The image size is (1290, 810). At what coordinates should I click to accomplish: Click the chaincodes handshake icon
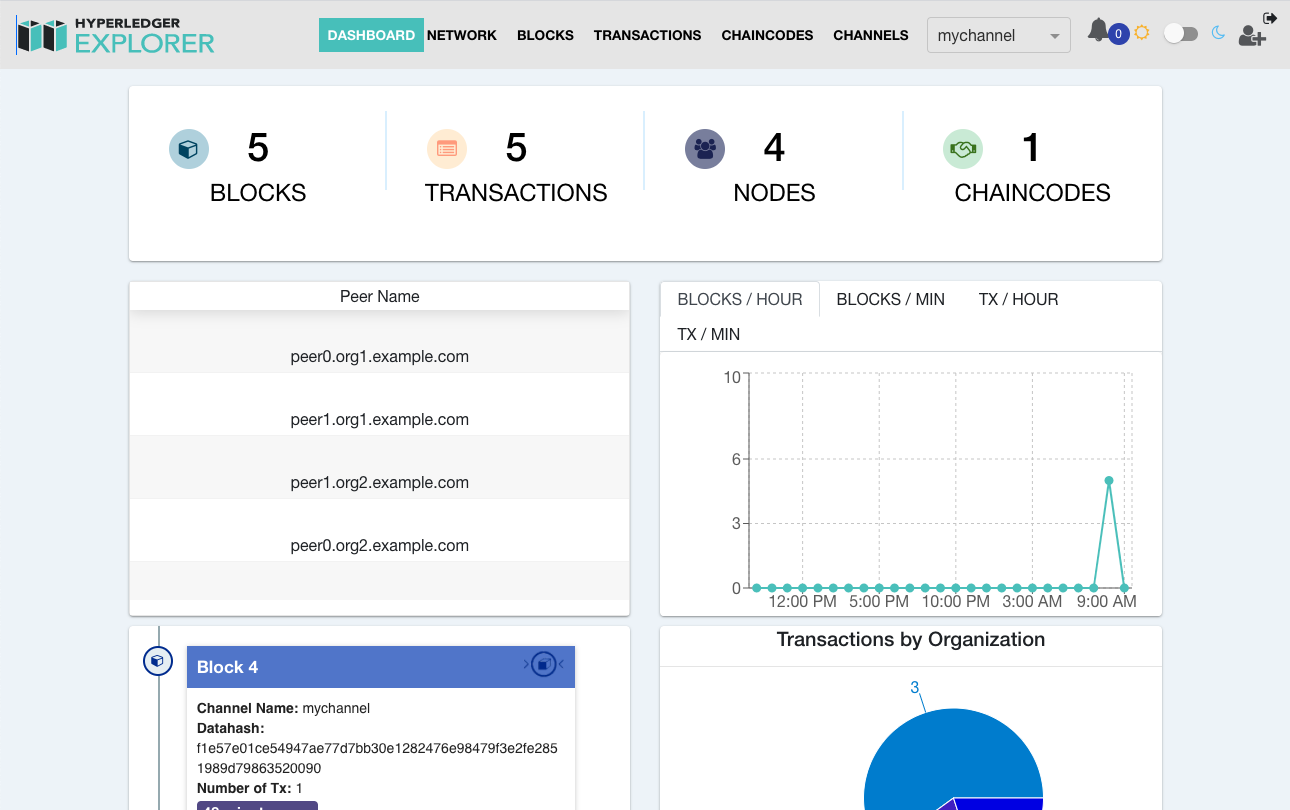963,149
